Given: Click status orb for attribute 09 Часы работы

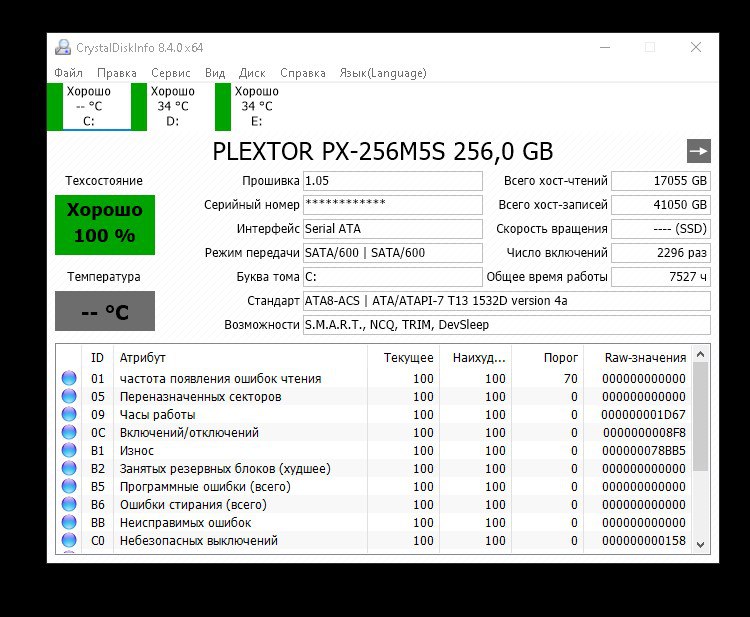Looking at the screenshot, I should click(69, 414).
